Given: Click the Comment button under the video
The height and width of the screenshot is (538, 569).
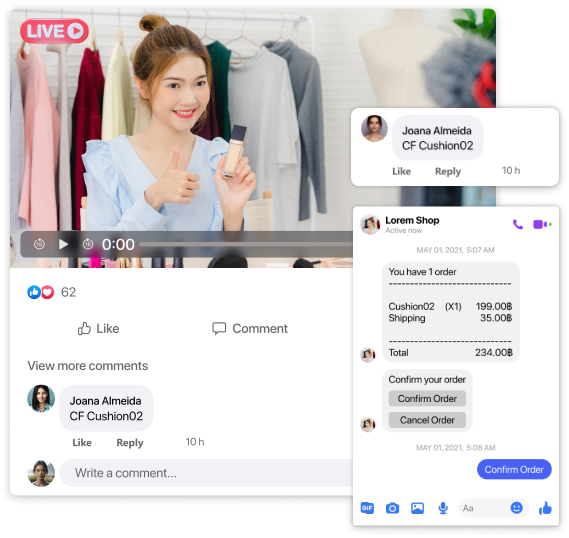Looking at the screenshot, I should point(250,329).
